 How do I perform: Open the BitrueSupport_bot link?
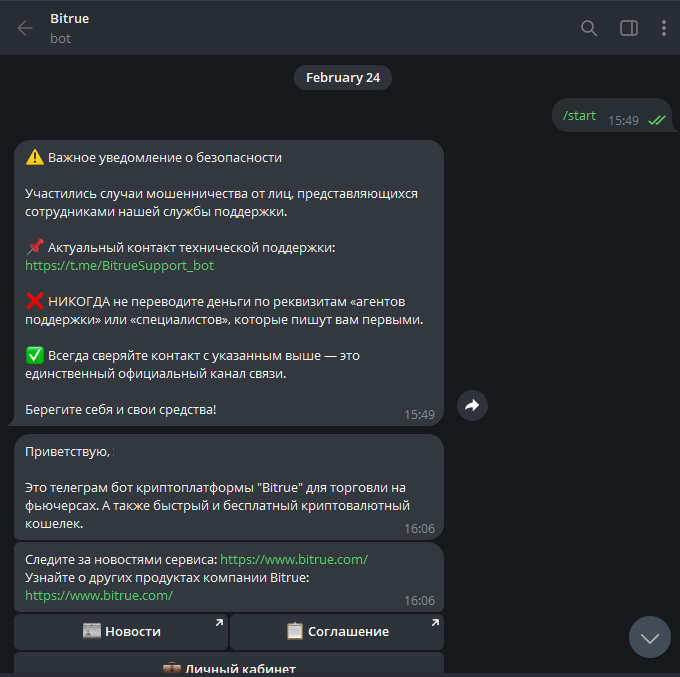pyautogui.click(x=120, y=265)
